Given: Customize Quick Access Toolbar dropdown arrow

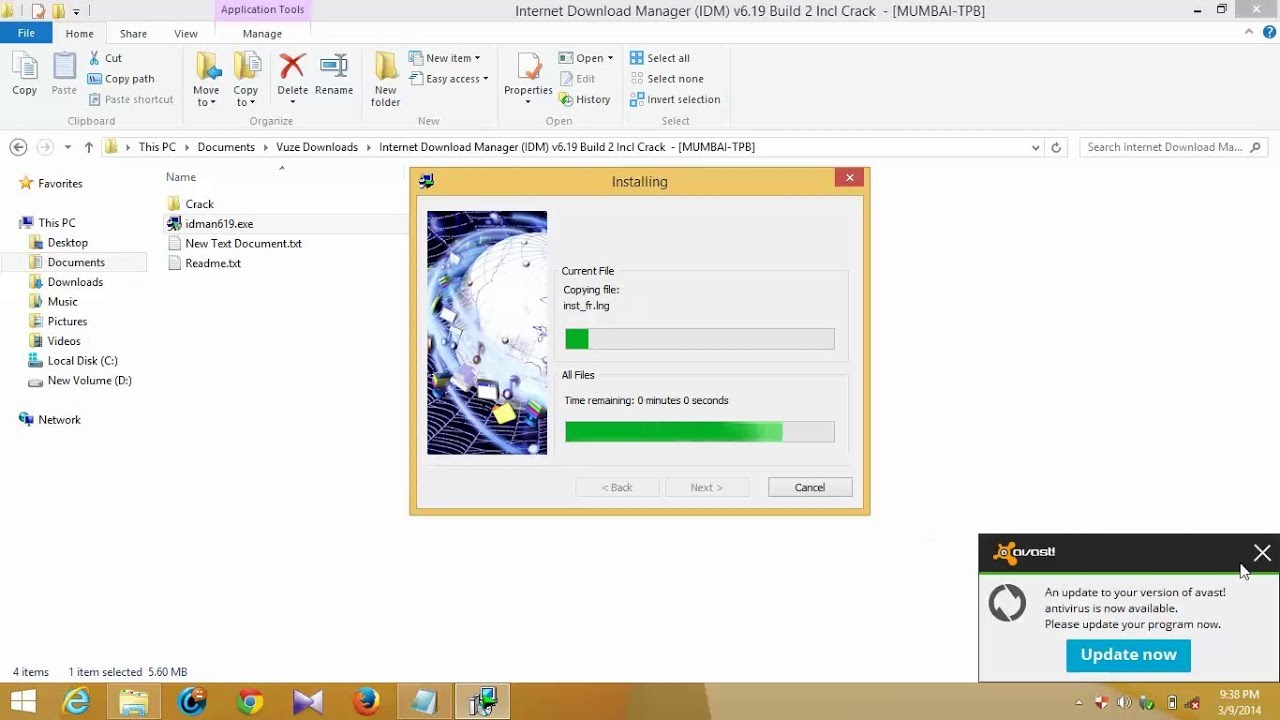Looking at the screenshot, I should tap(76, 12).
